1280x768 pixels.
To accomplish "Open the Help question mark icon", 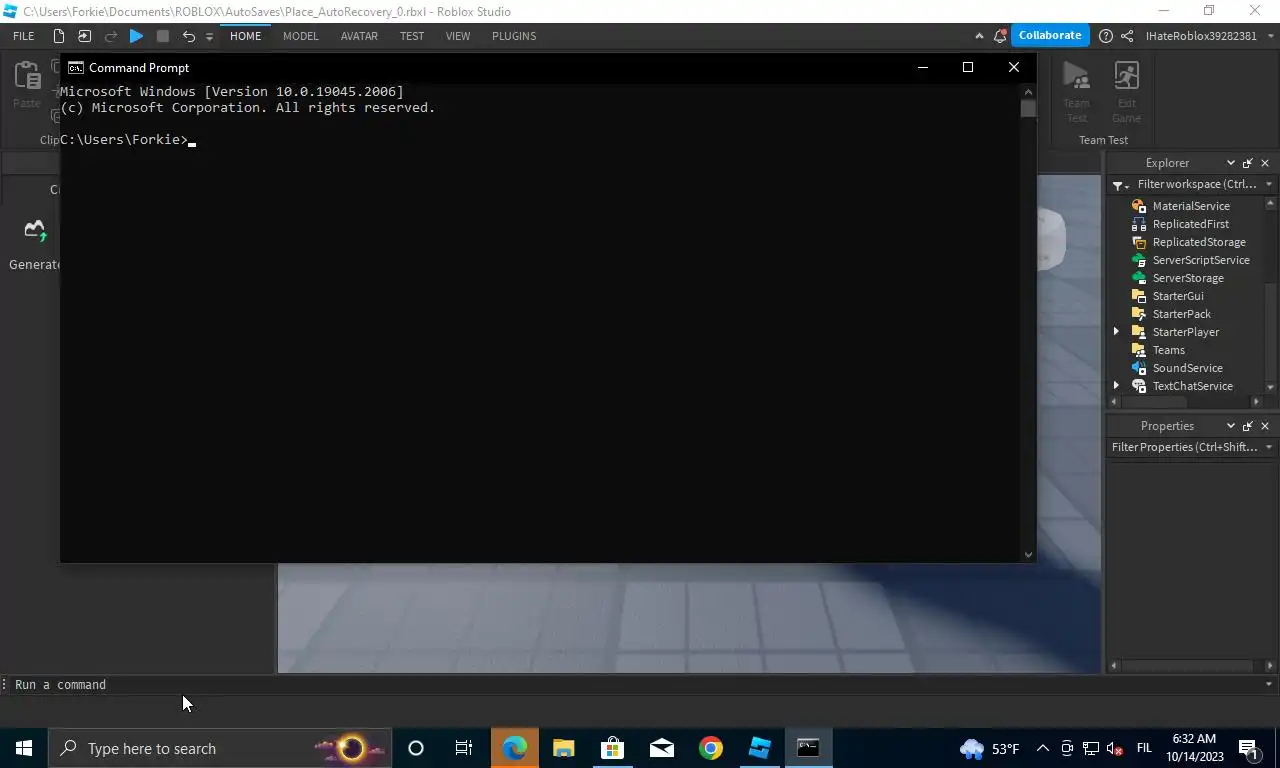I will click(x=1105, y=36).
